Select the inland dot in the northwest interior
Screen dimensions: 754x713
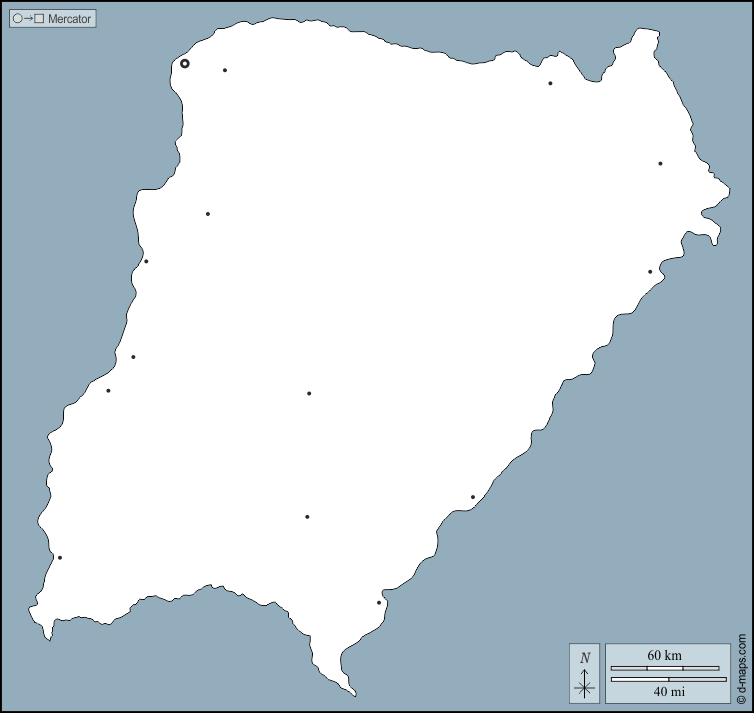tap(208, 213)
